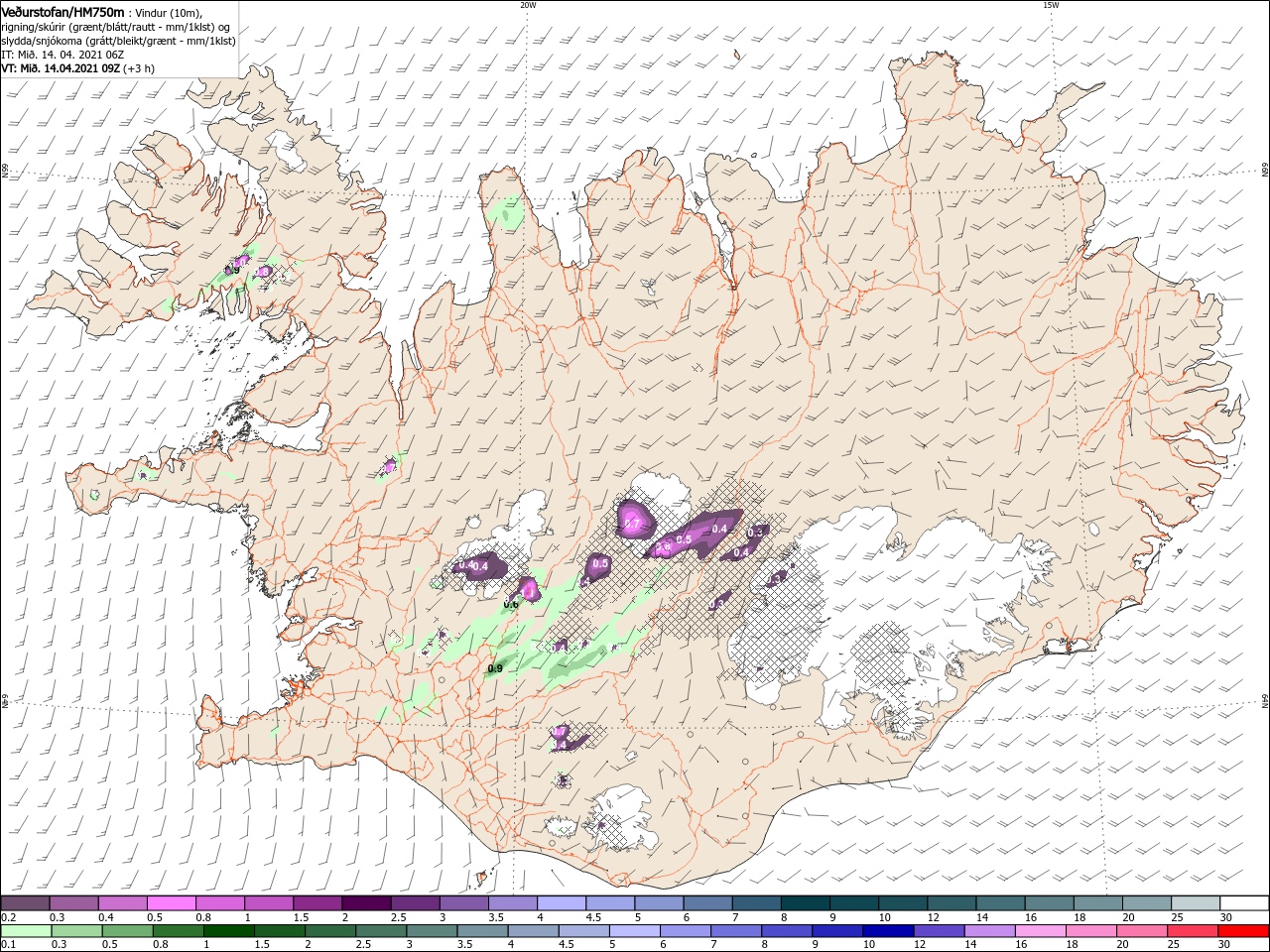
Task: Pick the deep navy 10–12 swatch in the lower legend row
Action: tap(889, 931)
